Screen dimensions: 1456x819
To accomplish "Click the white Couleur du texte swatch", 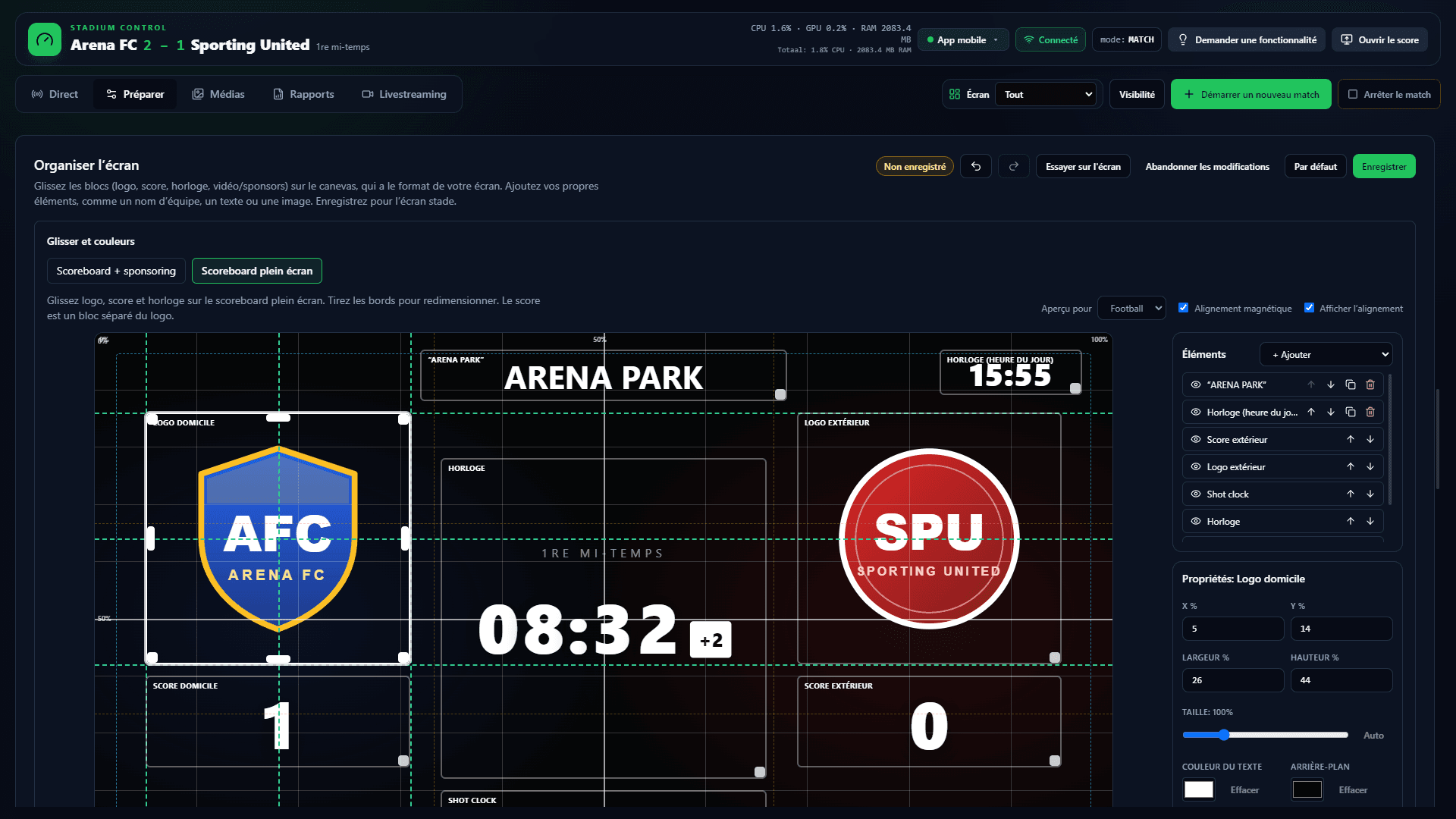I will (1199, 789).
